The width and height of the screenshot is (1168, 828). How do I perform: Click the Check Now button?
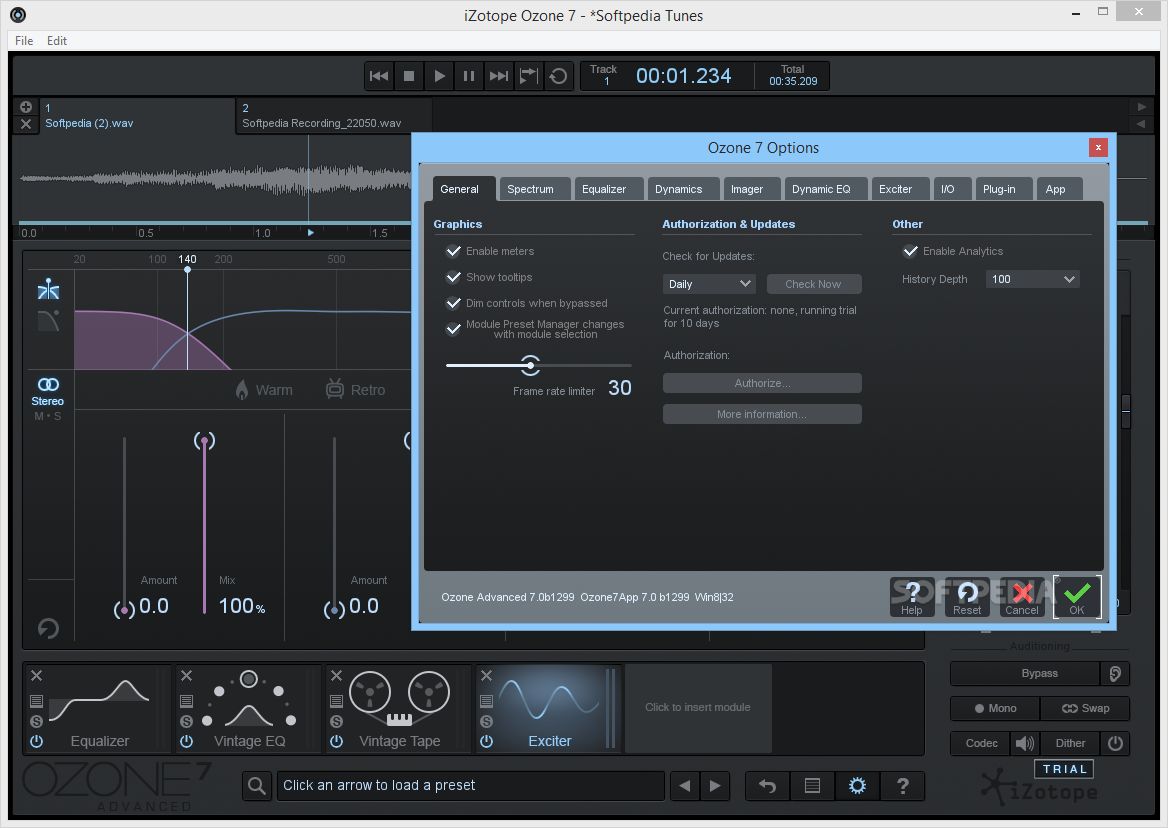tap(813, 284)
